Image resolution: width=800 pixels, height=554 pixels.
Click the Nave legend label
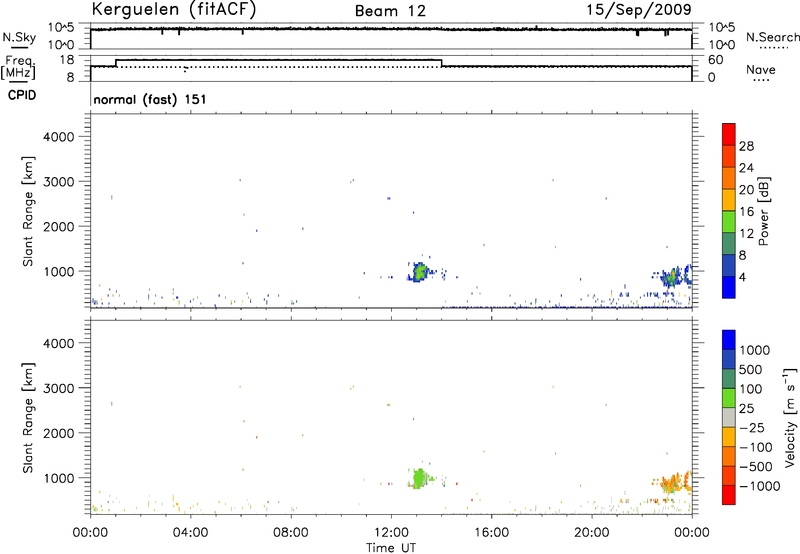click(761, 70)
